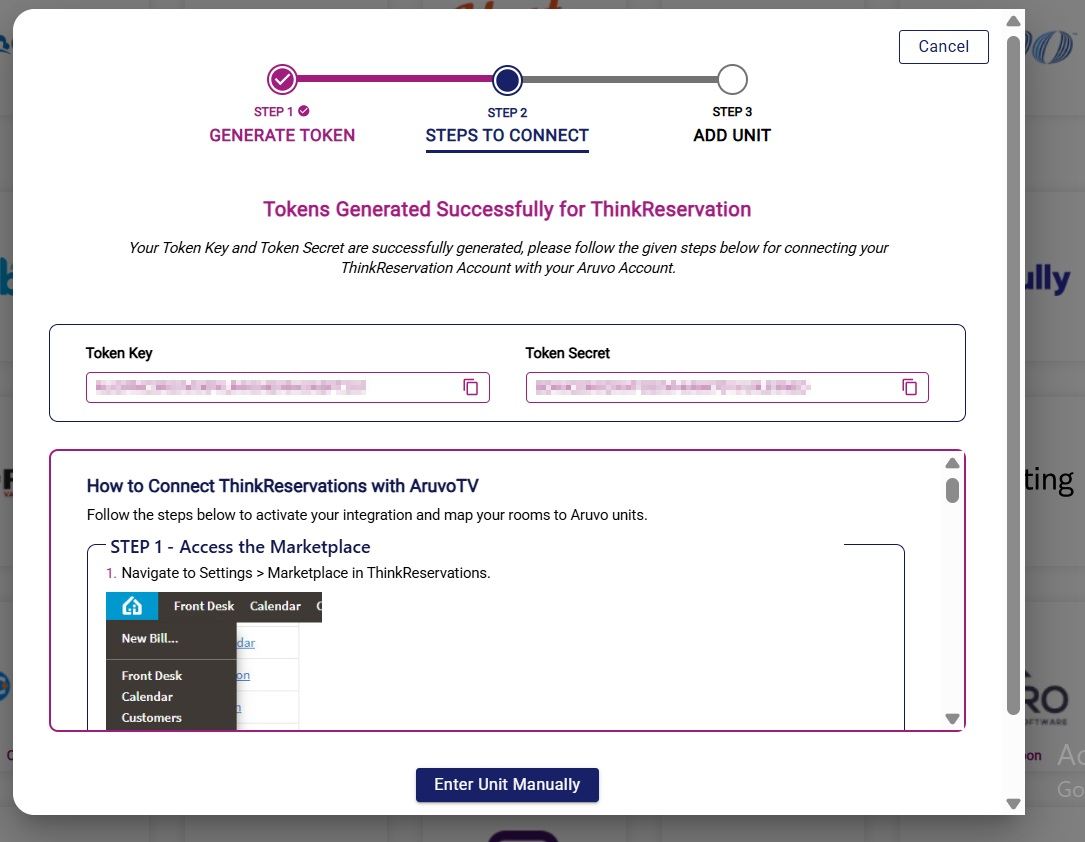Click the Step 1 completed circle
The width and height of the screenshot is (1085, 842).
(x=282, y=80)
